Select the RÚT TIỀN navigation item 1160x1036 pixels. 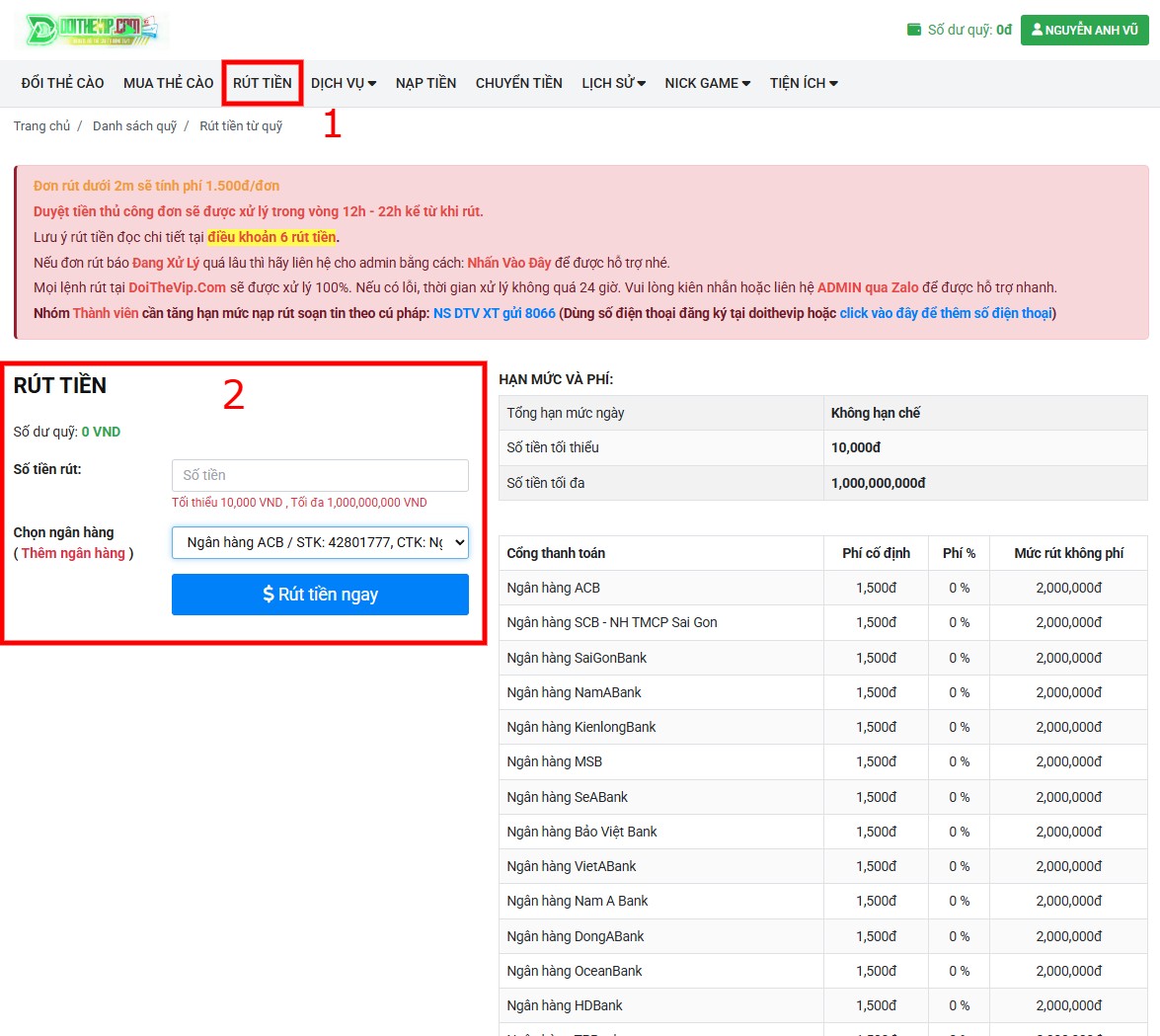(x=262, y=83)
